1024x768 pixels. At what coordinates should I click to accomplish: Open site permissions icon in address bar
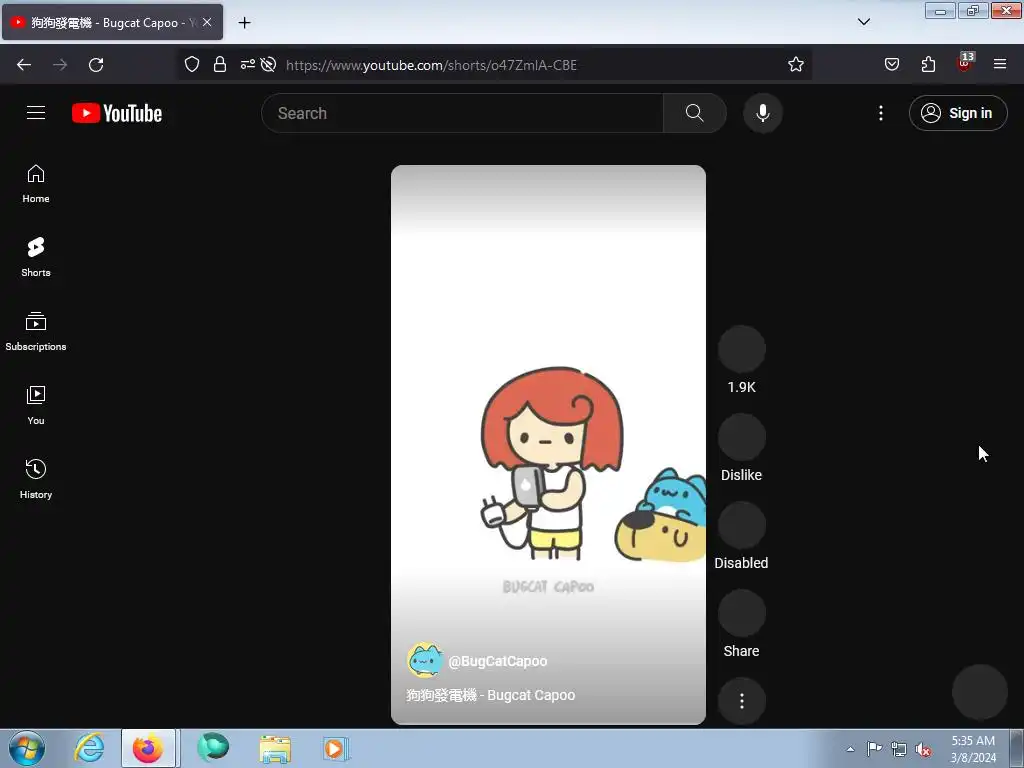(x=248, y=64)
